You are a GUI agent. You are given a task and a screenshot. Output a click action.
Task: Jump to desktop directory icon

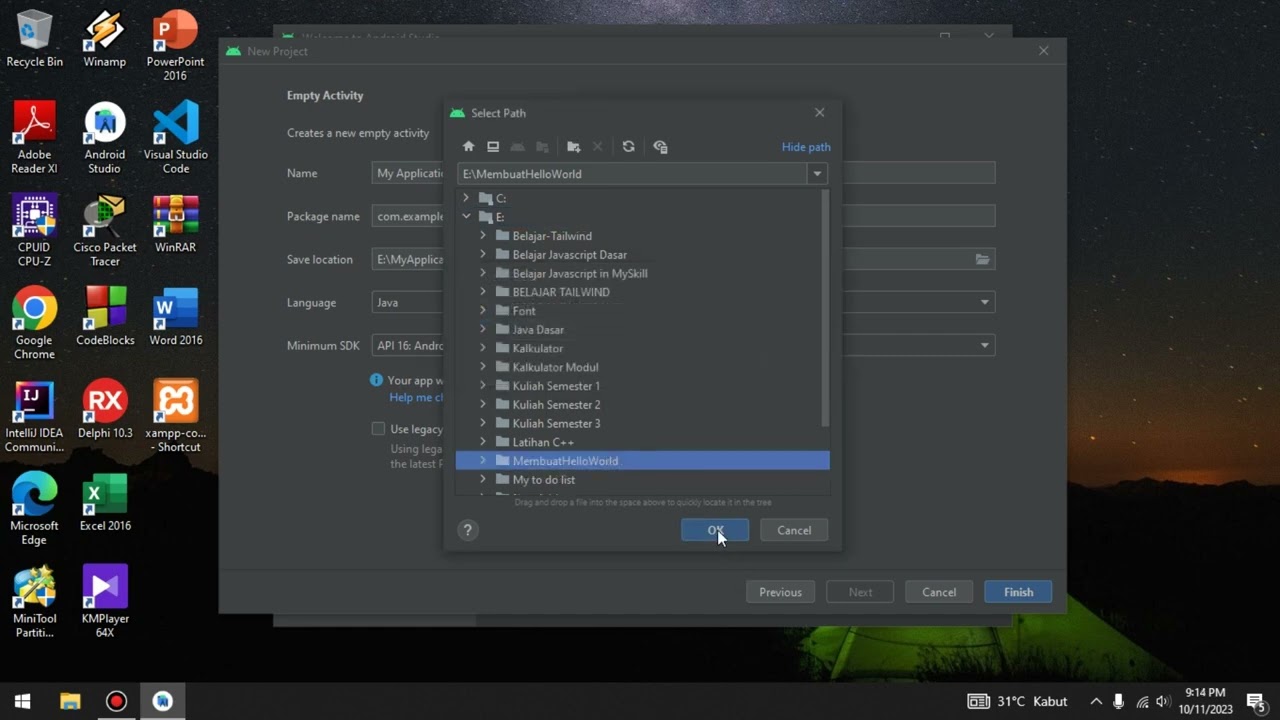493,147
